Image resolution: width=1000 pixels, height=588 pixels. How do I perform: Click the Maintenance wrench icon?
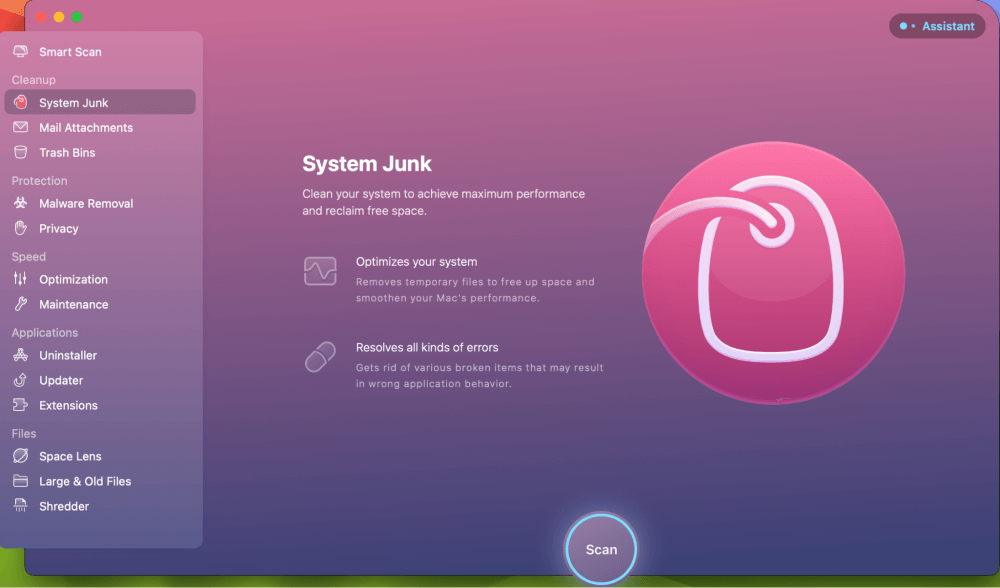tap(20, 304)
